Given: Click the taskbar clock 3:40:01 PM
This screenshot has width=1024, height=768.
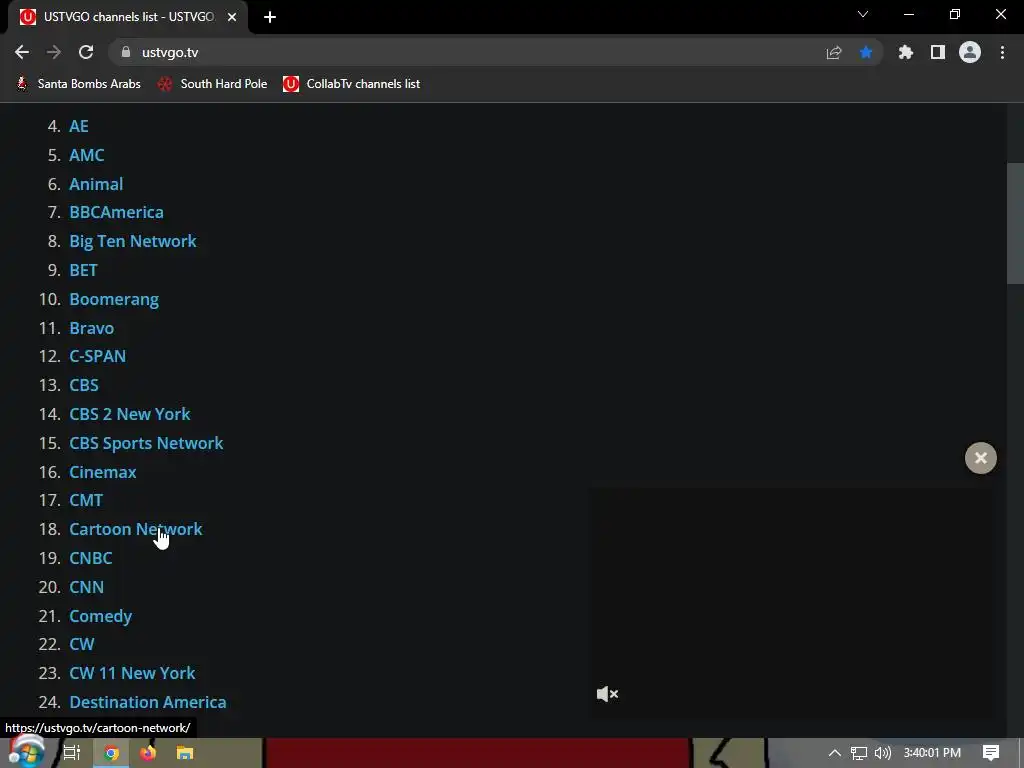Looking at the screenshot, I should (932, 753).
